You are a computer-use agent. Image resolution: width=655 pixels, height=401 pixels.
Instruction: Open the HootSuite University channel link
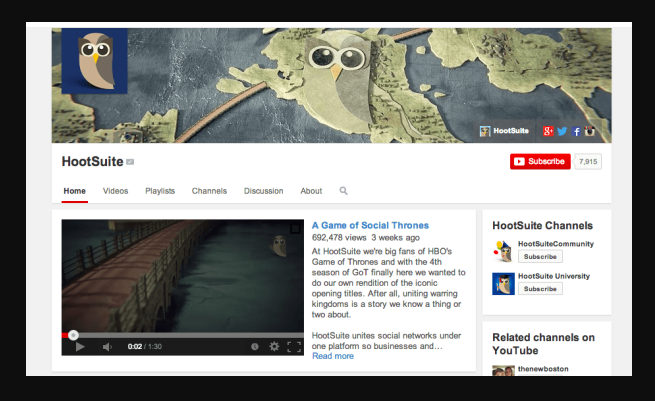(x=554, y=276)
